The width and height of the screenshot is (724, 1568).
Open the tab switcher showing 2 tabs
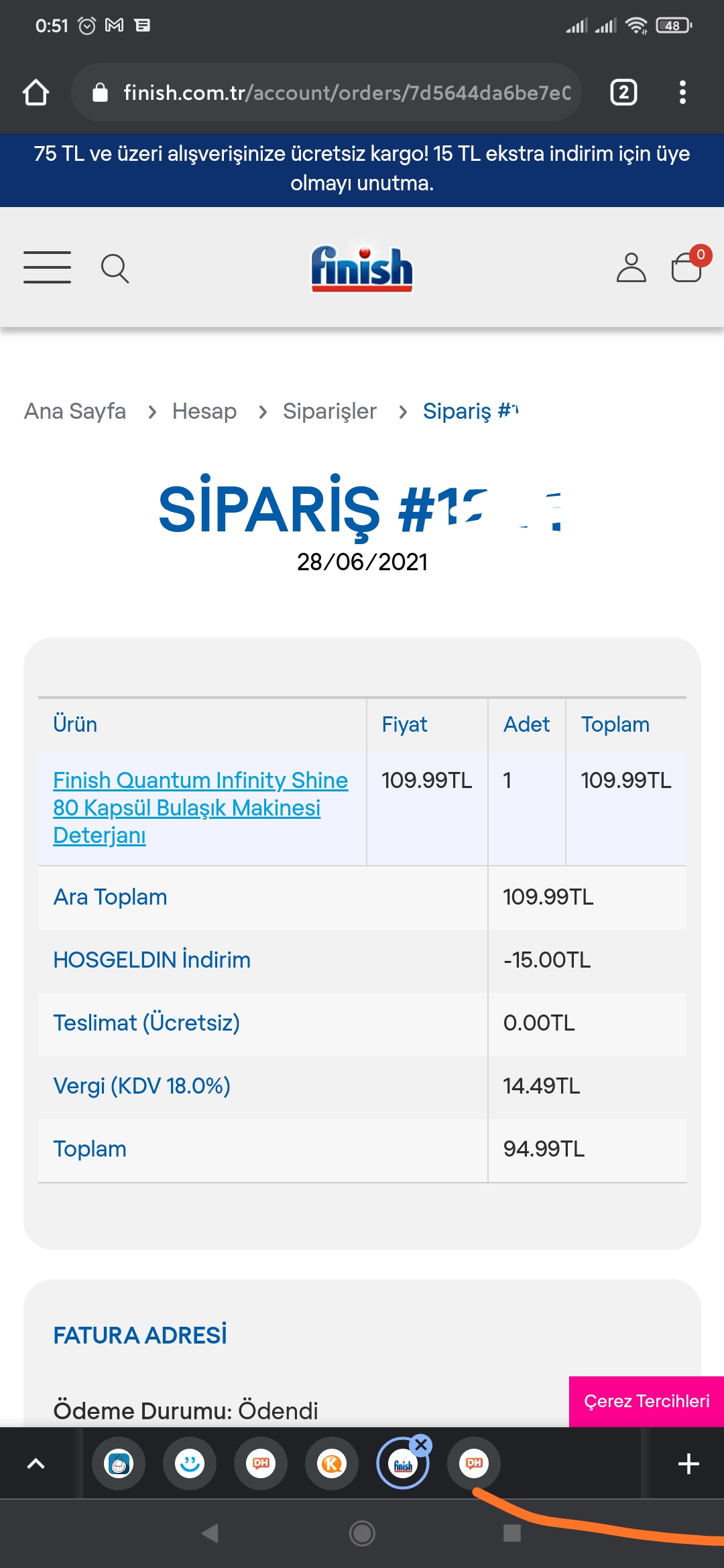(x=623, y=92)
